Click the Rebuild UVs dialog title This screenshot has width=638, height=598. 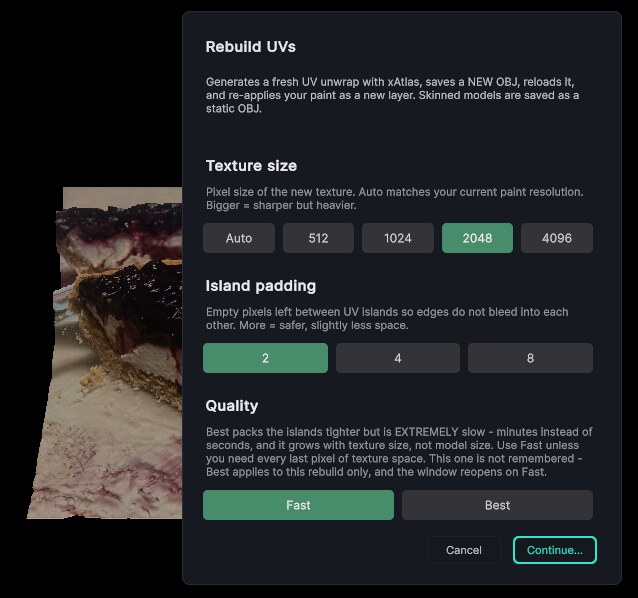(x=251, y=47)
